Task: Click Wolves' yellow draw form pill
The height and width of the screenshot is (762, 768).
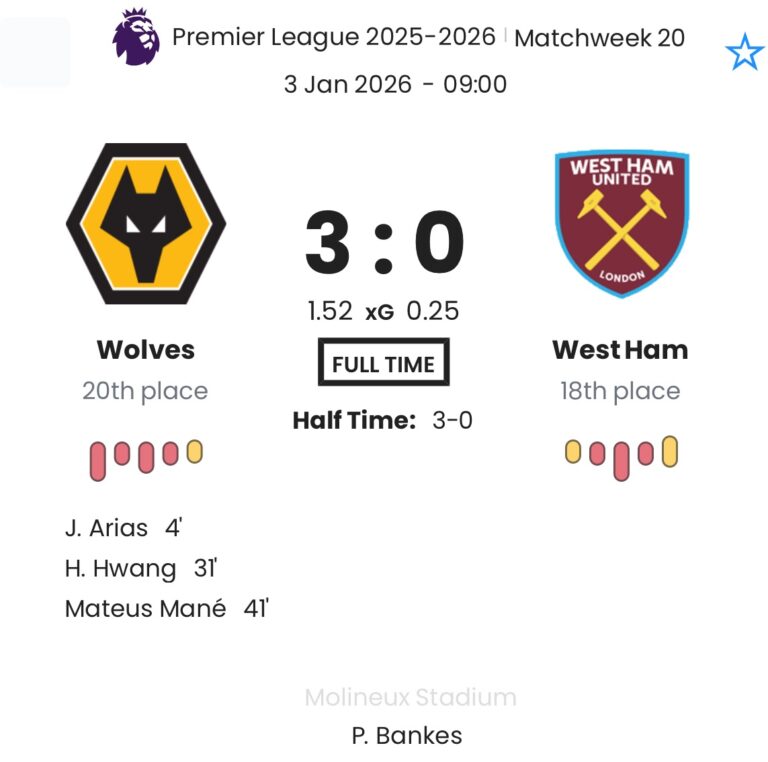Action: click(x=194, y=452)
